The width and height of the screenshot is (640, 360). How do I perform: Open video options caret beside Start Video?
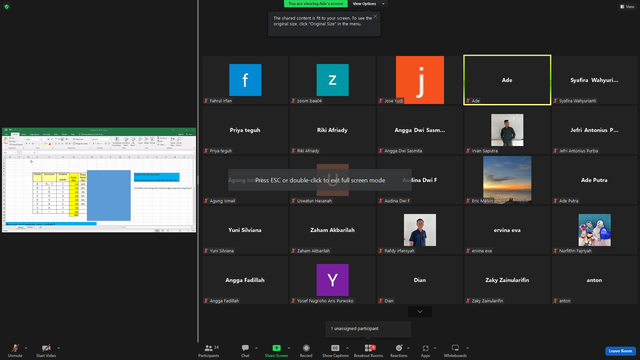(x=58, y=348)
